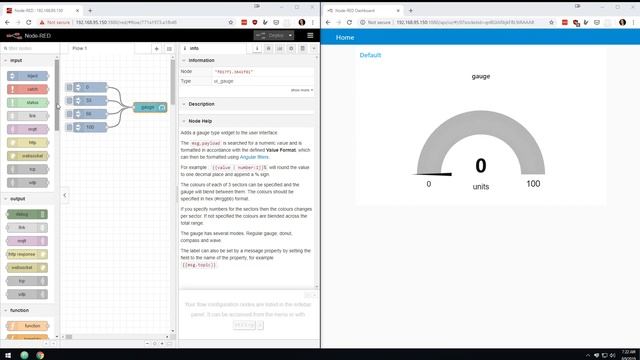The height and width of the screenshot is (360, 640).
Task: Collapse the palette with arrow handle
Action: pyautogui.click(x=65, y=195)
